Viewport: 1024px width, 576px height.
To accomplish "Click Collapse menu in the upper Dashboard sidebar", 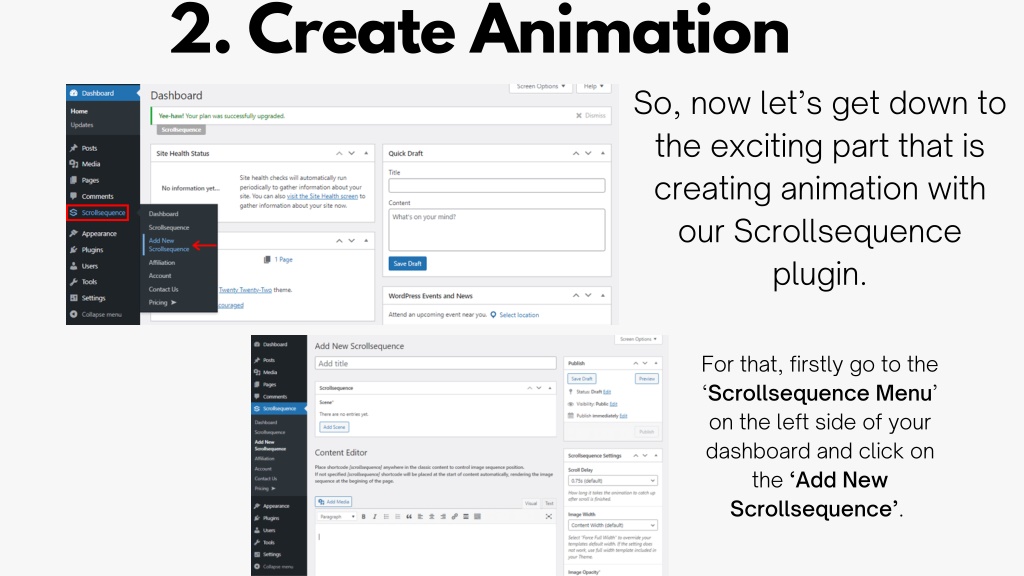I will click(x=103, y=314).
